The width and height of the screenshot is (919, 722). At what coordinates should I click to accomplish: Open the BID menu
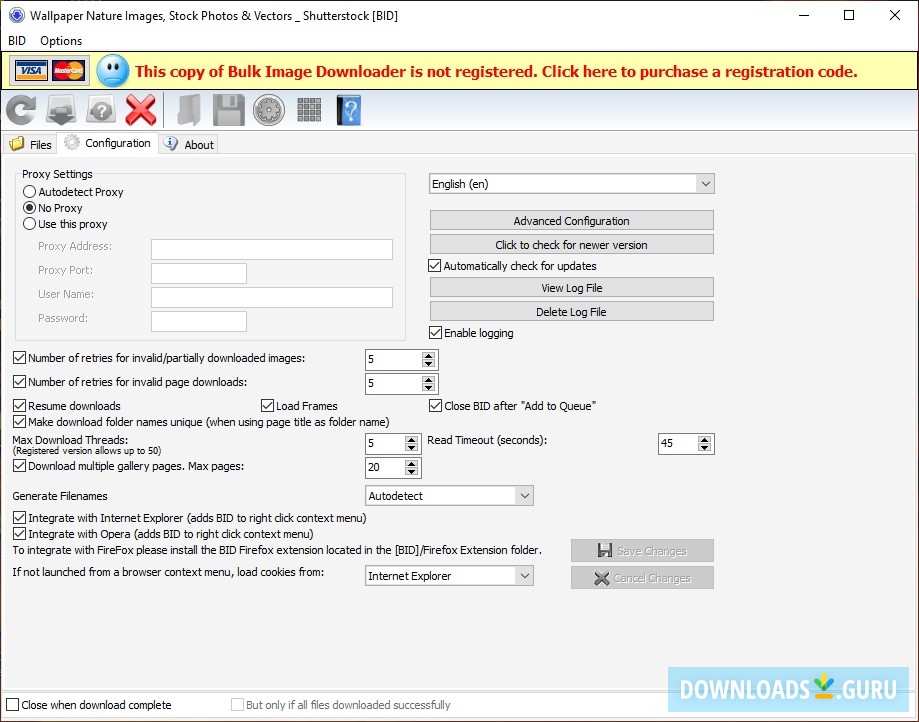click(x=17, y=40)
